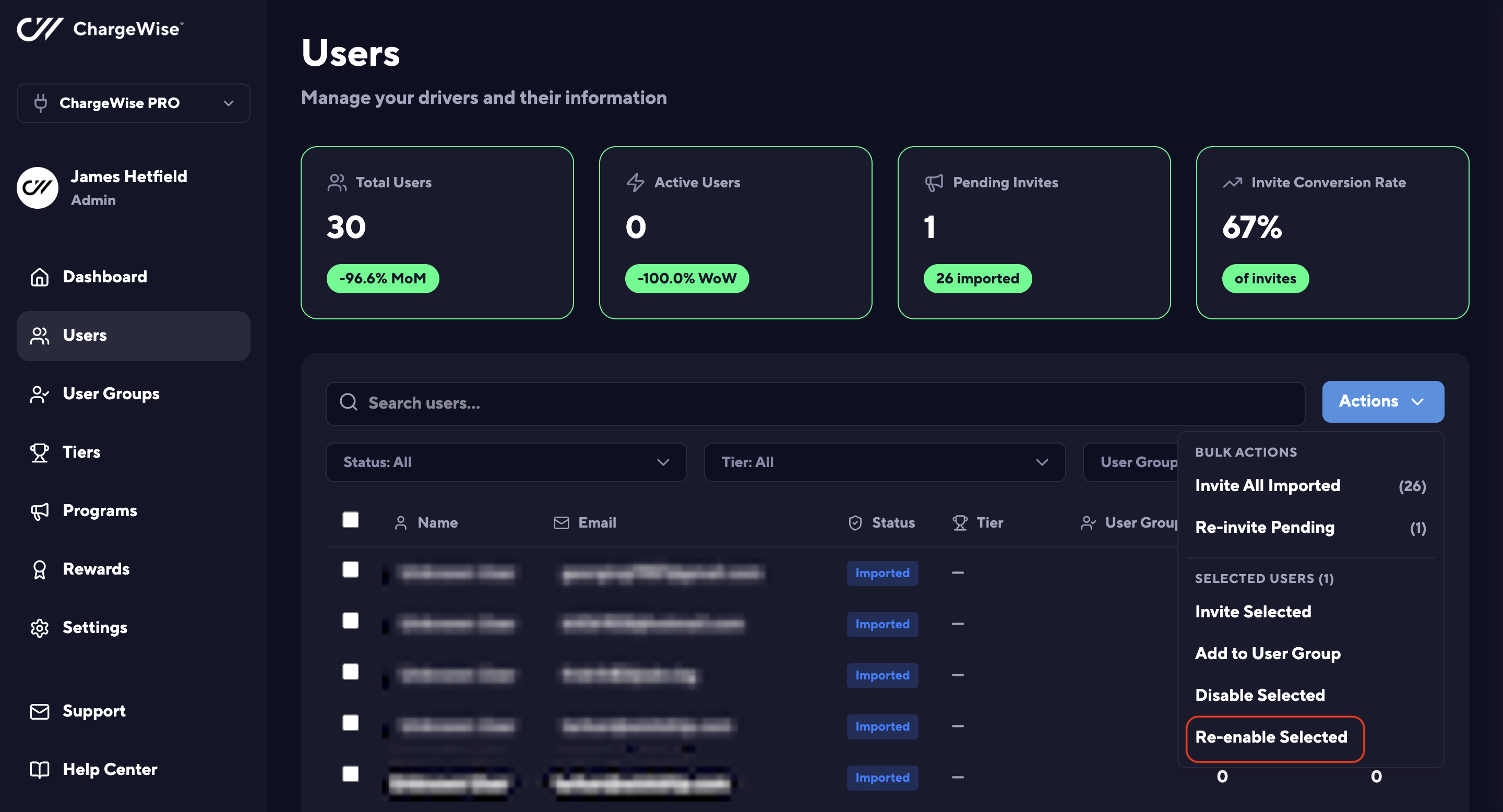Screen dimensions: 1503x812
Task: Click the User Groups sidebar icon
Action: pos(39,394)
